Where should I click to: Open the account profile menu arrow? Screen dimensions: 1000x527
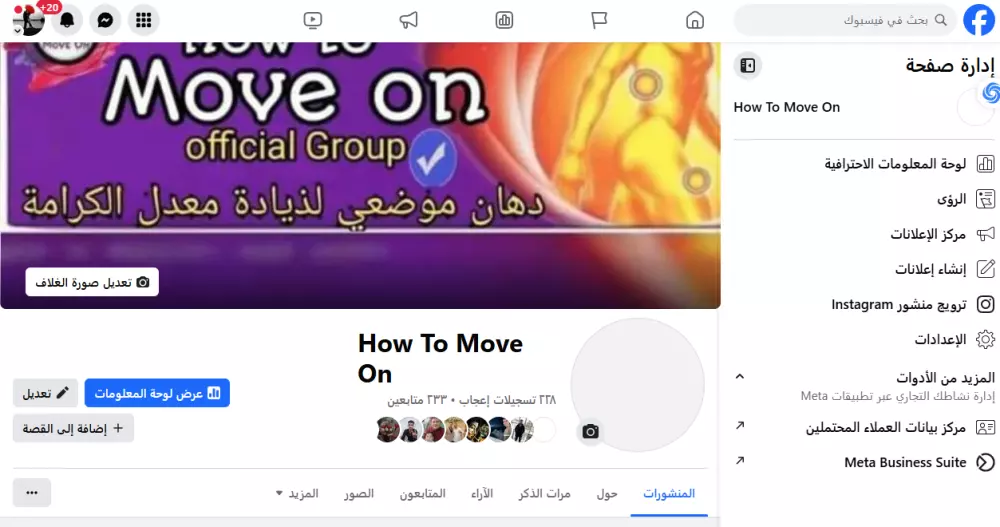coord(17,31)
